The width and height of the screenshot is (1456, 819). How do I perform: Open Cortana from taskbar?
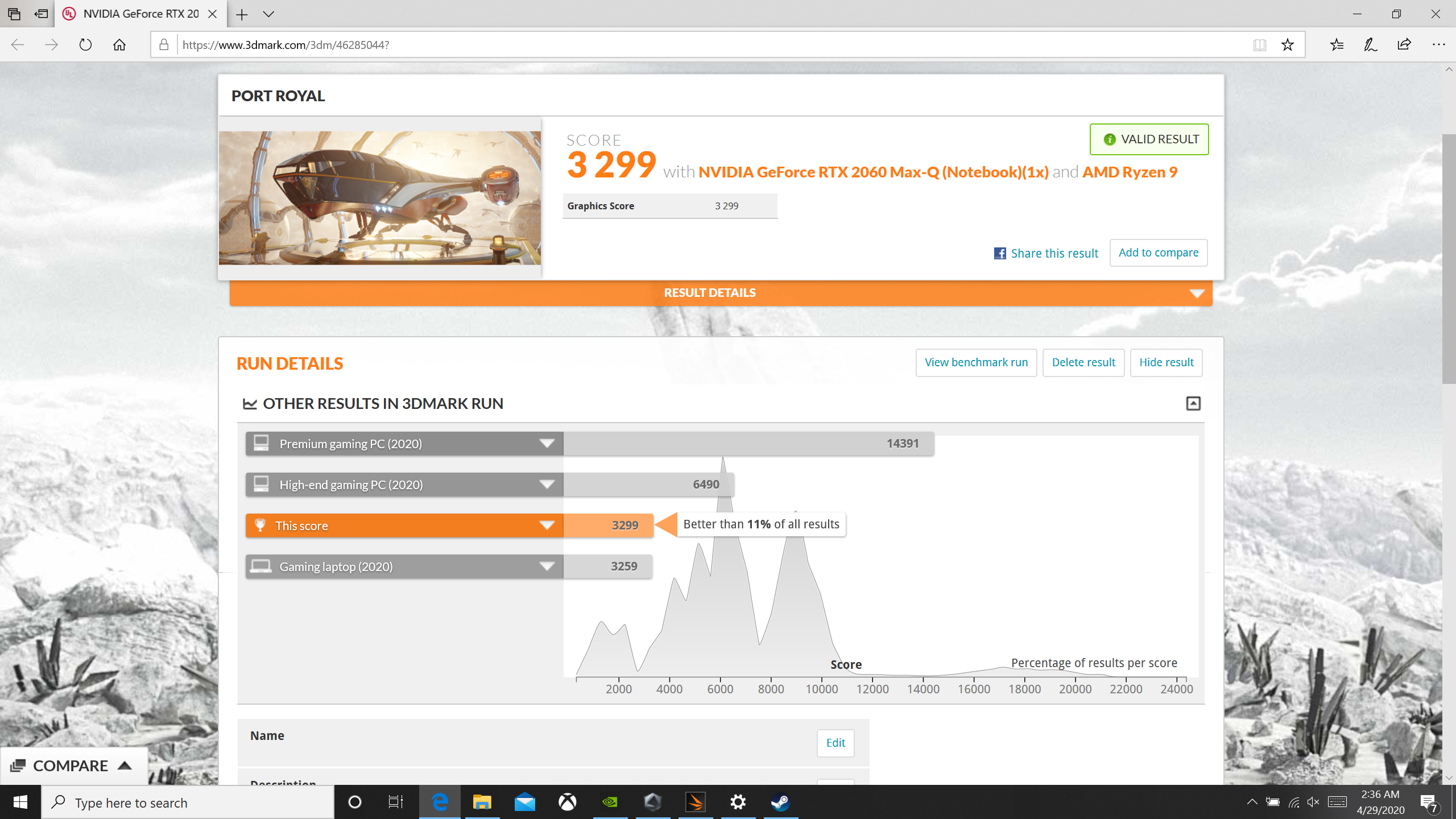[x=355, y=802]
